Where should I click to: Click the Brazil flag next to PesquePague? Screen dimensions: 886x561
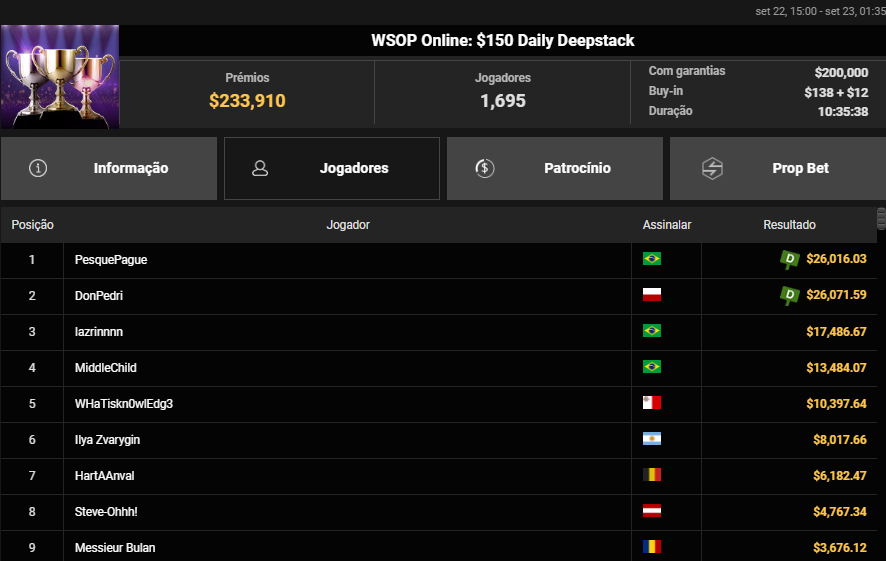point(652,259)
